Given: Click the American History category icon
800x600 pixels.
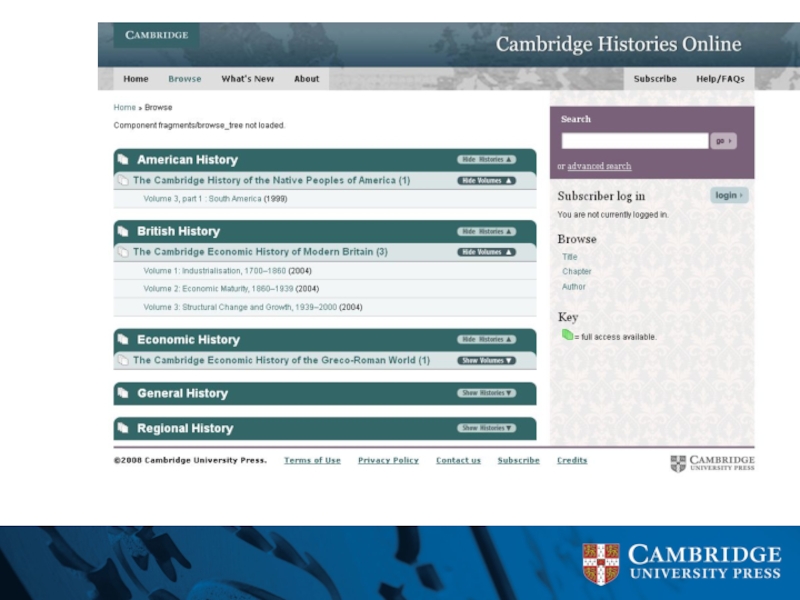Looking at the screenshot, I should (x=123, y=159).
